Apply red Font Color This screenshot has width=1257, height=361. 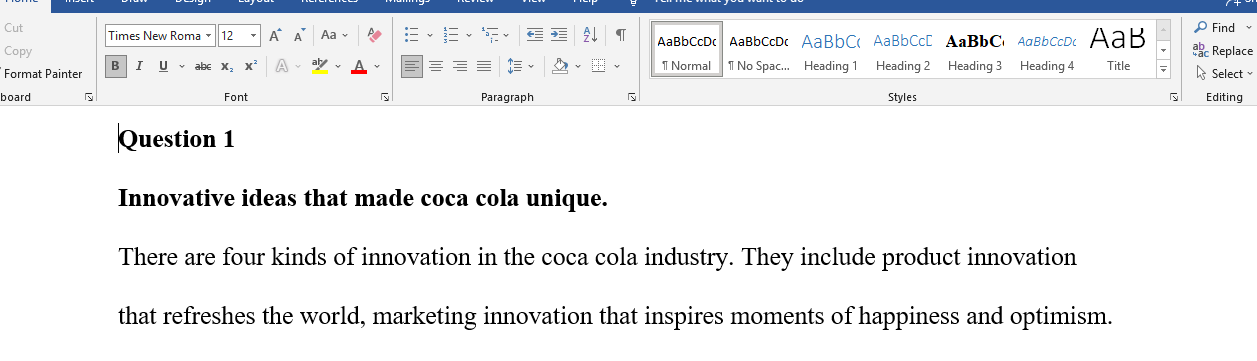coord(359,66)
